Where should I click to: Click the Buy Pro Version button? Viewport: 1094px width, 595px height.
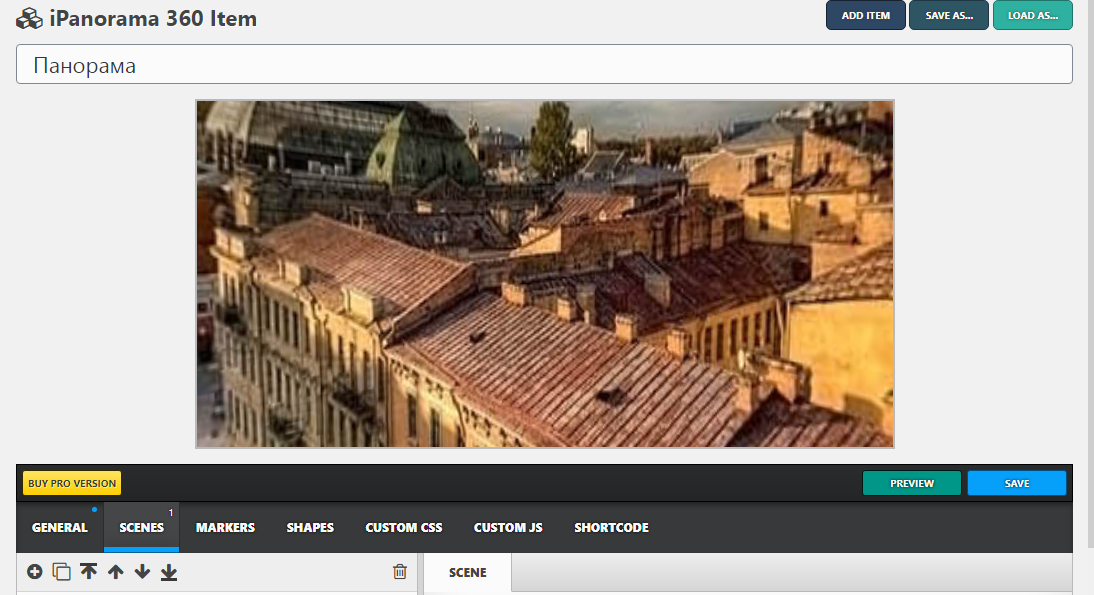pyautogui.click(x=72, y=483)
